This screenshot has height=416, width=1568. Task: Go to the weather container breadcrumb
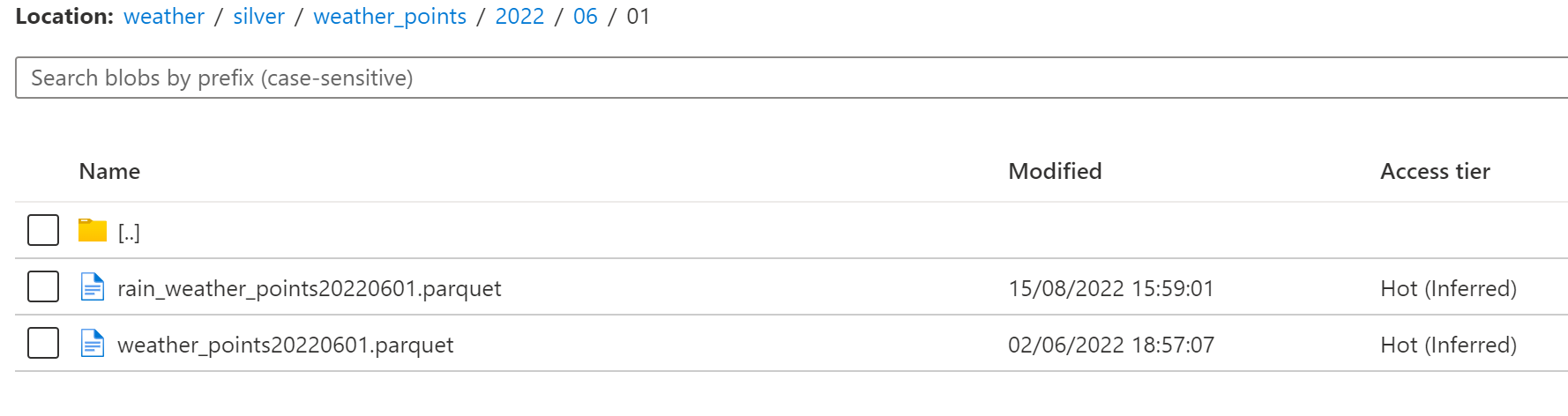[163, 17]
